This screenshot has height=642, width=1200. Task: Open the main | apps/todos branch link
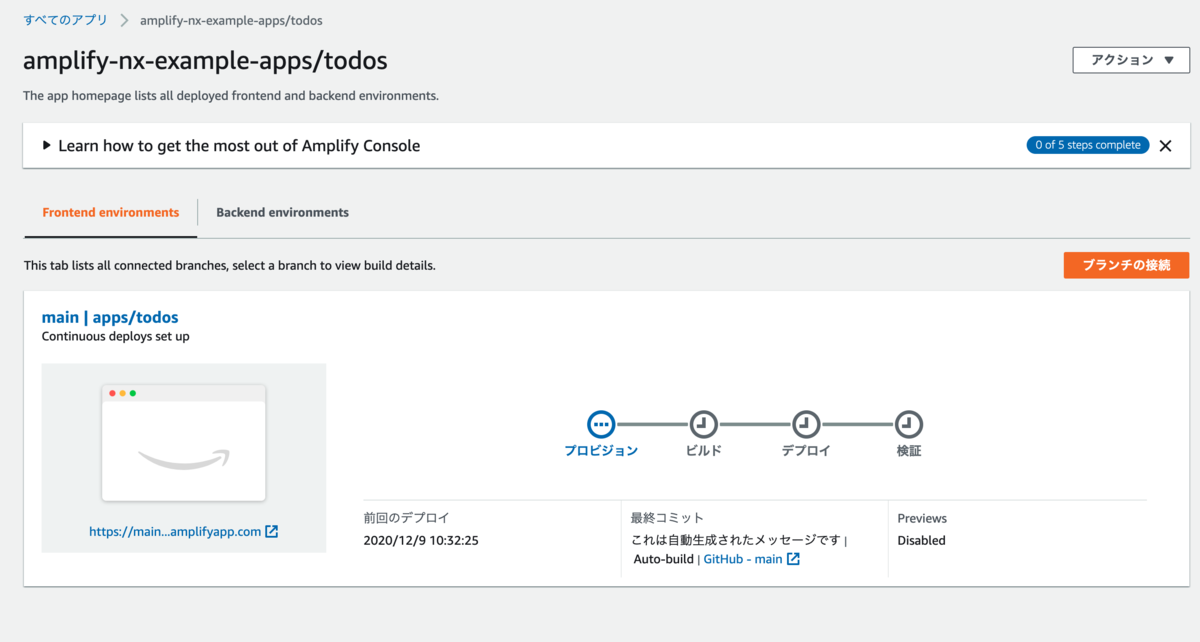pos(110,317)
